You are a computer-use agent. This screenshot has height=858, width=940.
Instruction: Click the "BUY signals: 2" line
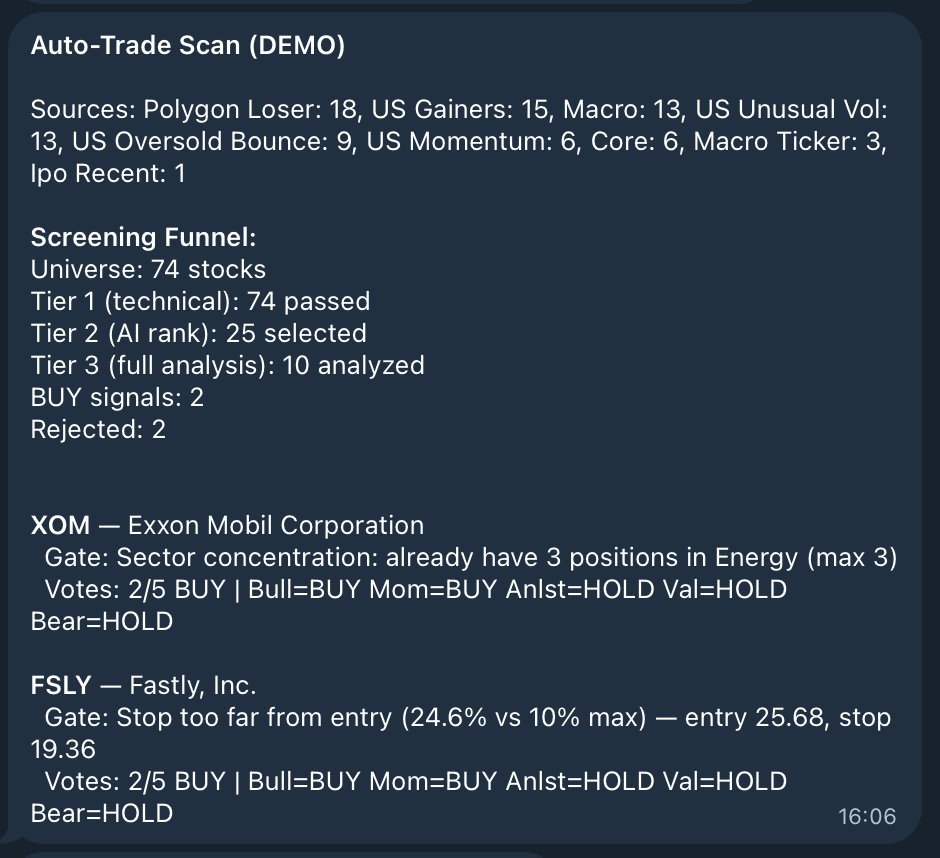pyautogui.click(x=117, y=397)
